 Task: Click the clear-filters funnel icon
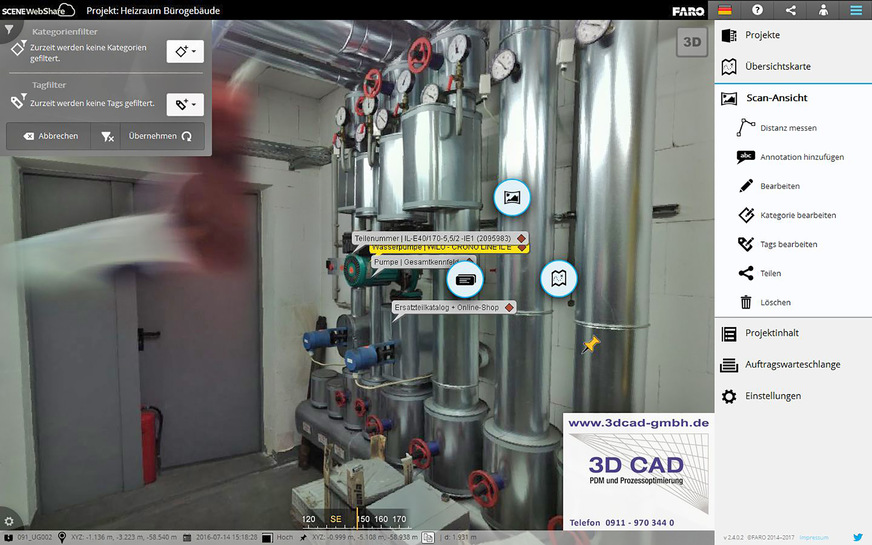(107, 136)
